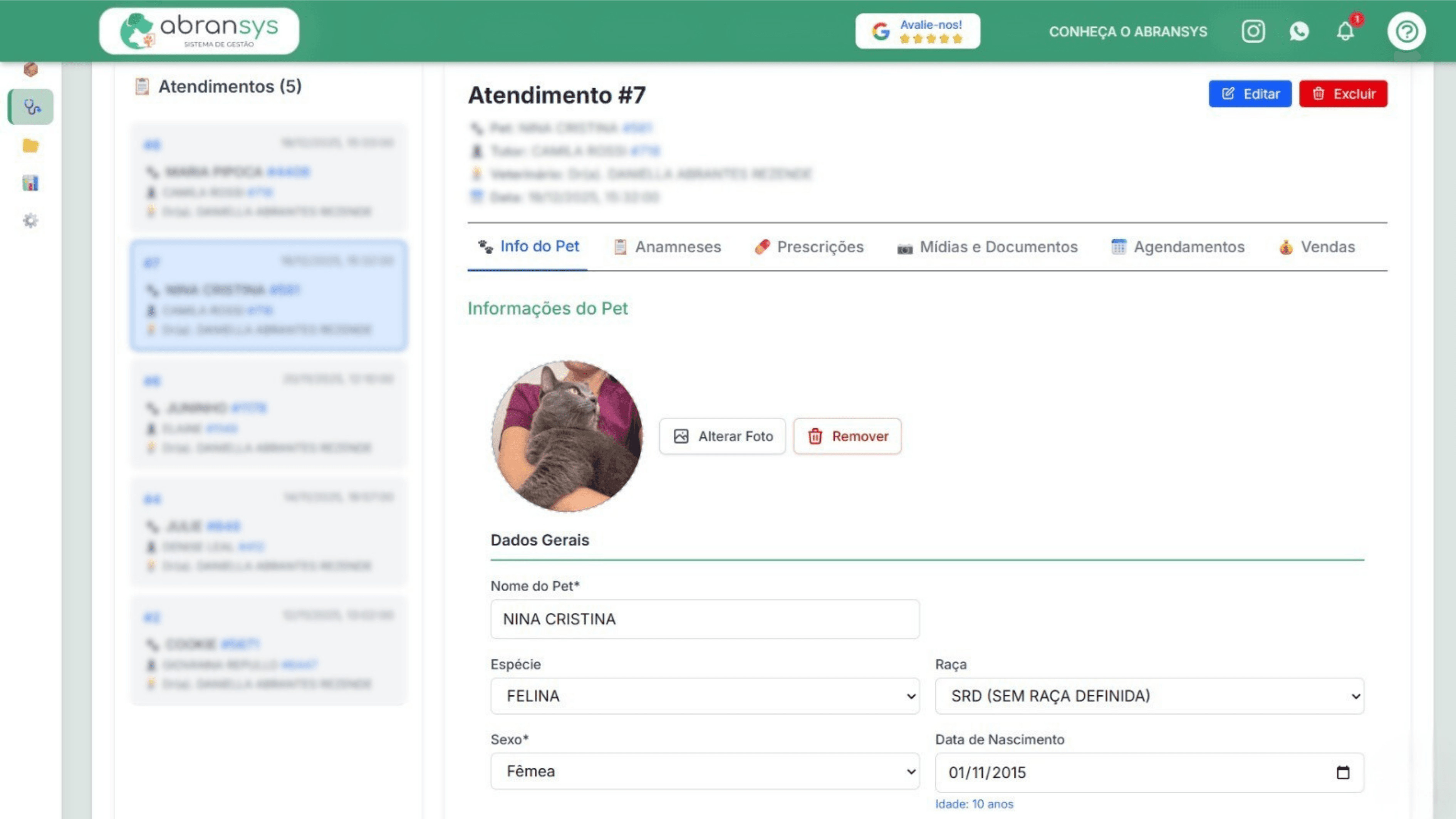Expand the Raça dropdown
This screenshot has height=819, width=1456.
pyautogui.click(x=1149, y=696)
